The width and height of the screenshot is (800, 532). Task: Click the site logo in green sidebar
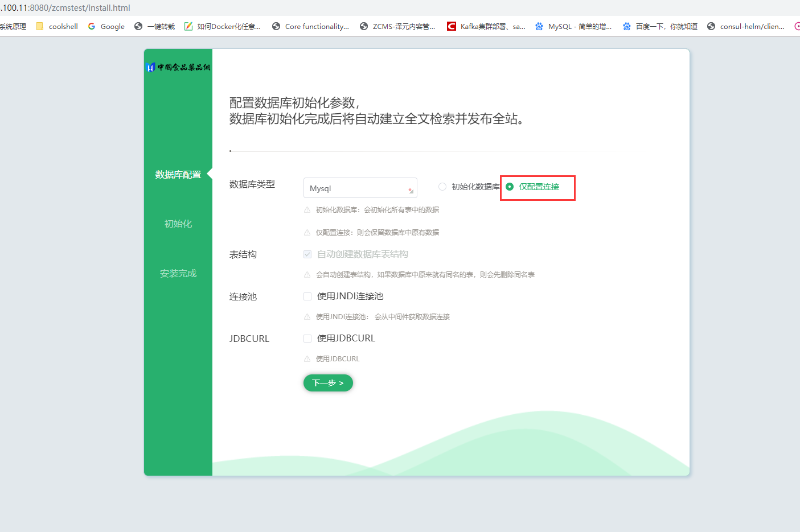click(x=178, y=67)
